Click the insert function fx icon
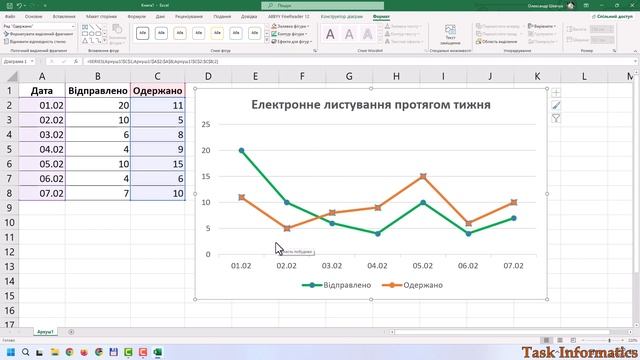640x360 pixels. (76, 62)
